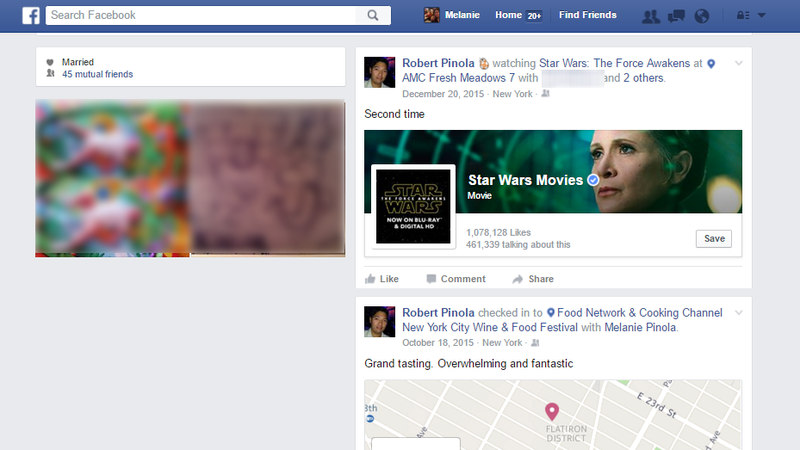Open privacy shortcuts lock icon
Image resolution: width=800 pixels, height=450 pixels.
tap(742, 15)
